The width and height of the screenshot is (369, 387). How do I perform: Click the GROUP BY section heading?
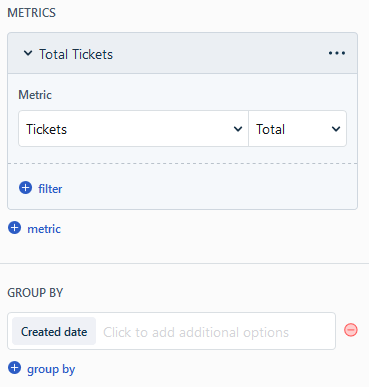pos(35,293)
